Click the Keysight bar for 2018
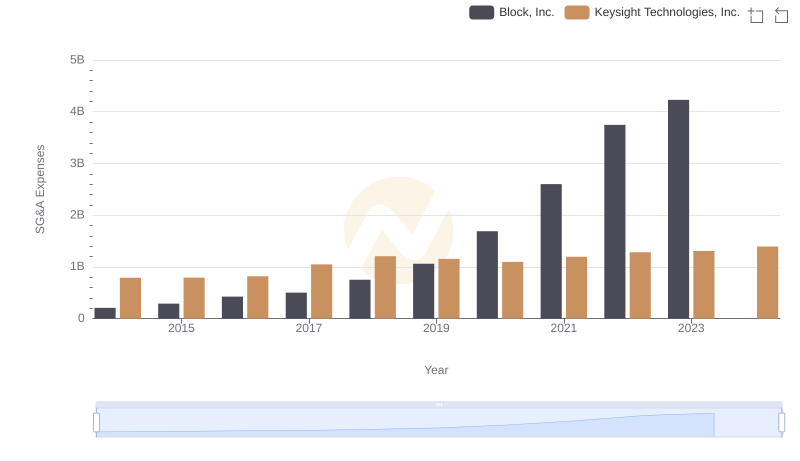 [x=385, y=287]
